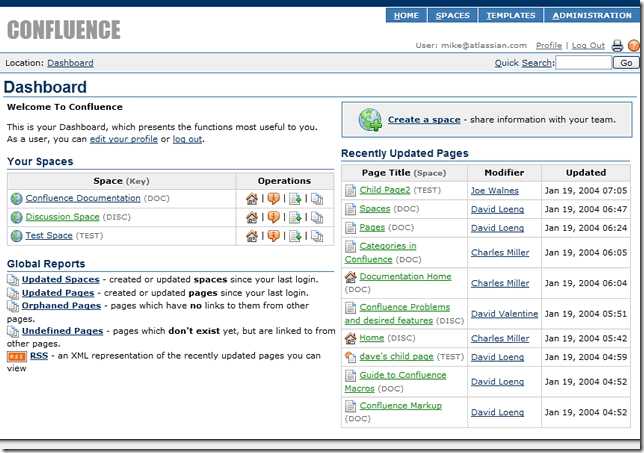The image size is (644, 453).
Task: Open Confluence Problems and desired features page
Action: coord(397,314)
